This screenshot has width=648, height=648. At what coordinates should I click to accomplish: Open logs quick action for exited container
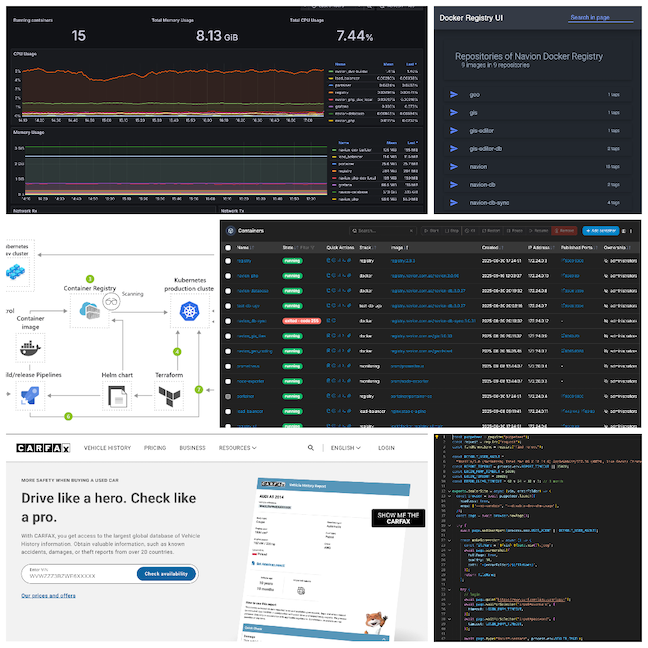point(329,321)
